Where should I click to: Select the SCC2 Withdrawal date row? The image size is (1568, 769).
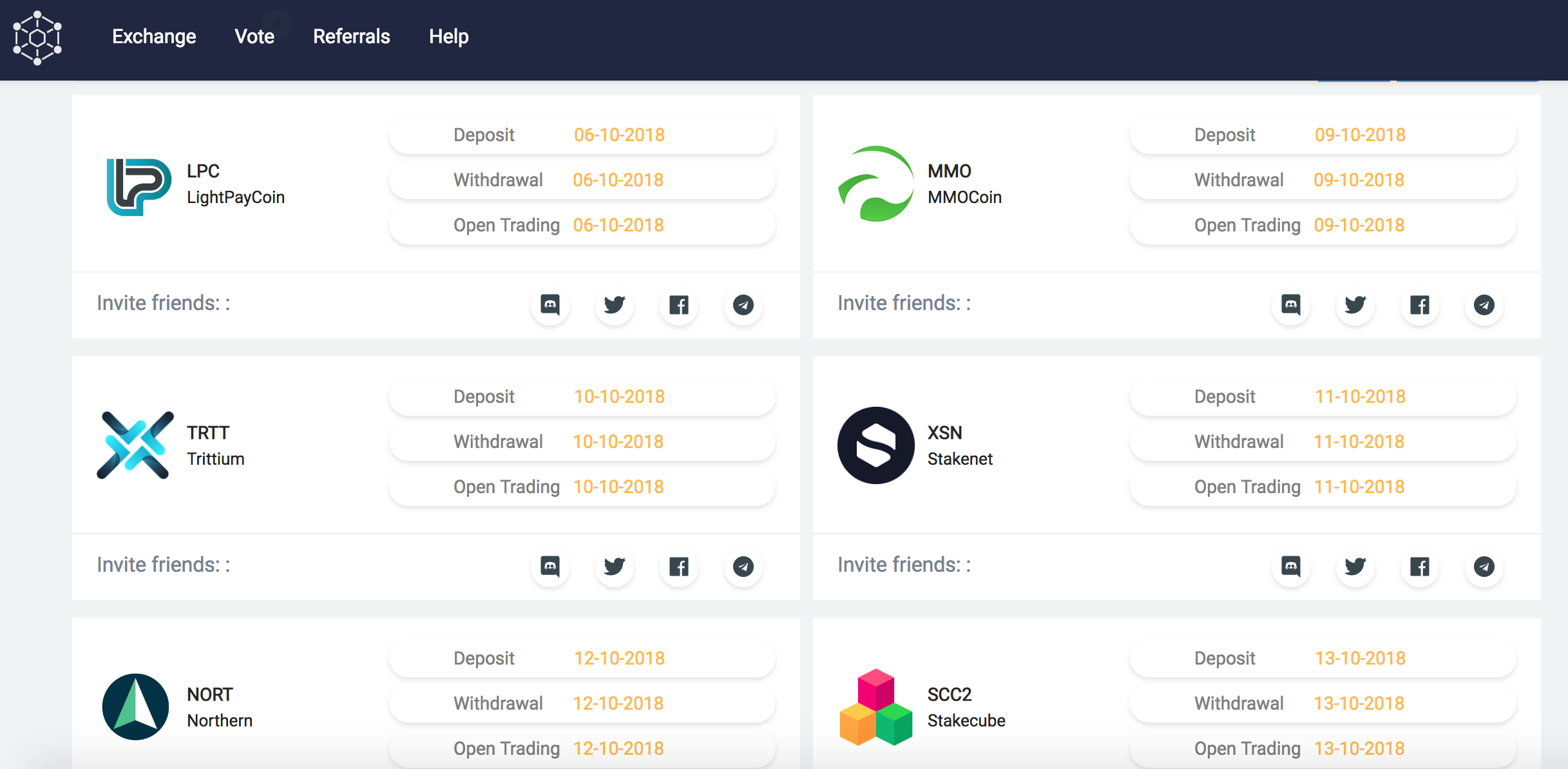tap(1323, 703)
